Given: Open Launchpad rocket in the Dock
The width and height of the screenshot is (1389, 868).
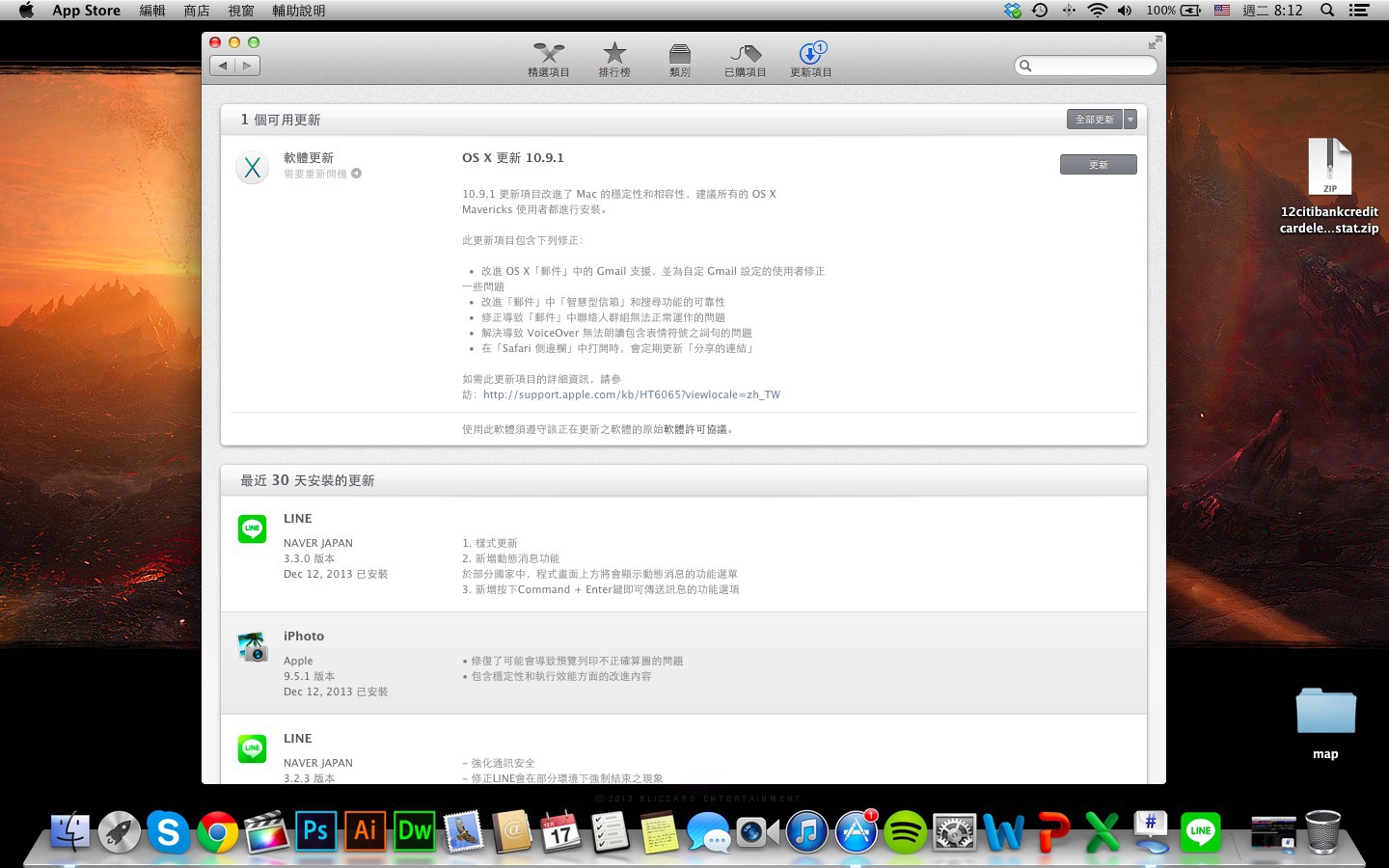Looking at the screenshot, I should pyautogui.click(x=119, y=831).
